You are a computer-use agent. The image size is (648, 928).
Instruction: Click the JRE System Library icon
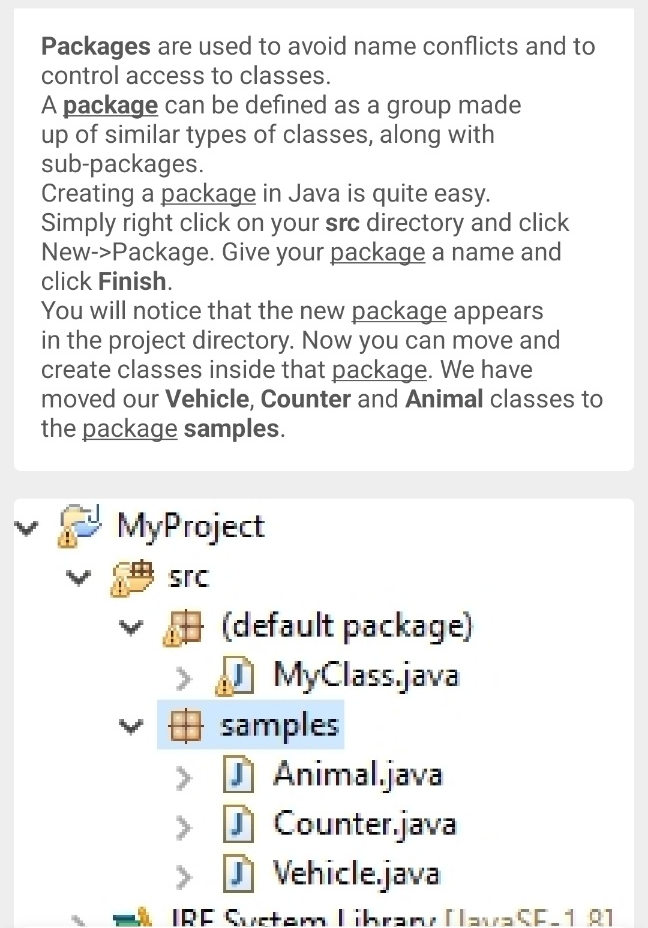133,919
